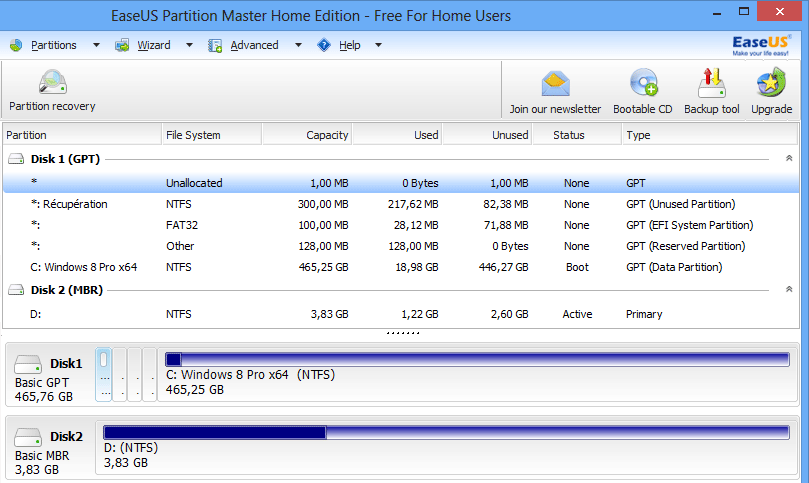Click the Upgrade star icon
This screenshot has width=809, height=483.
coord(771,83)
